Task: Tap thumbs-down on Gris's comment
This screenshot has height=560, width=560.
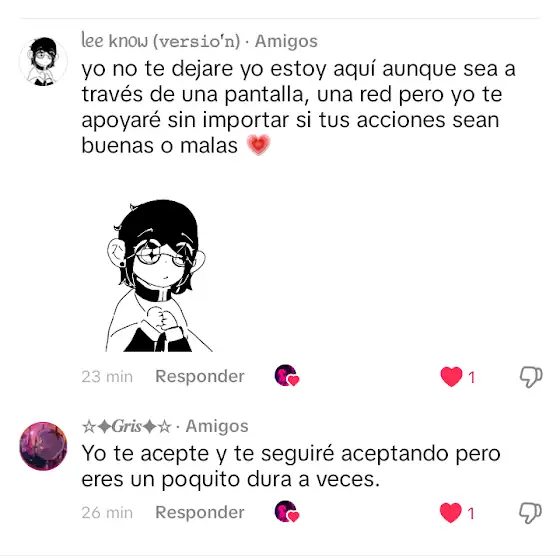Action: (x=530, y=513)
